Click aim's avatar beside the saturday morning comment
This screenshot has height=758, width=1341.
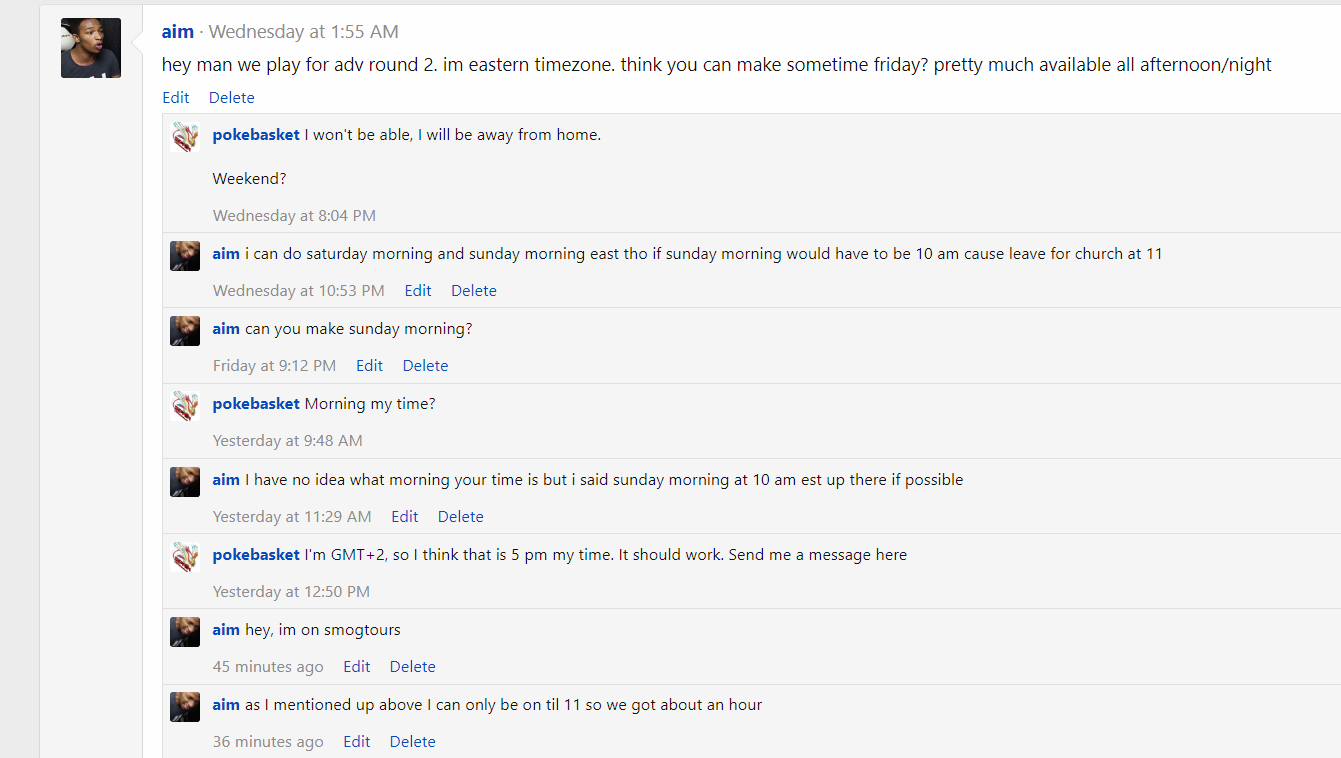click(x=185, y=256)
